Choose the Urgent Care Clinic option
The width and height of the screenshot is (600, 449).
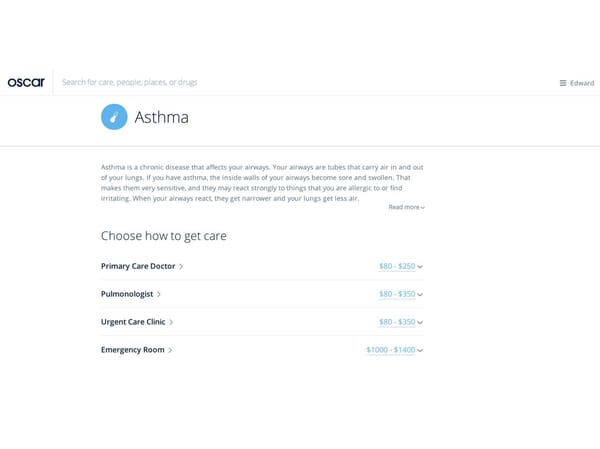click(132, 322)
